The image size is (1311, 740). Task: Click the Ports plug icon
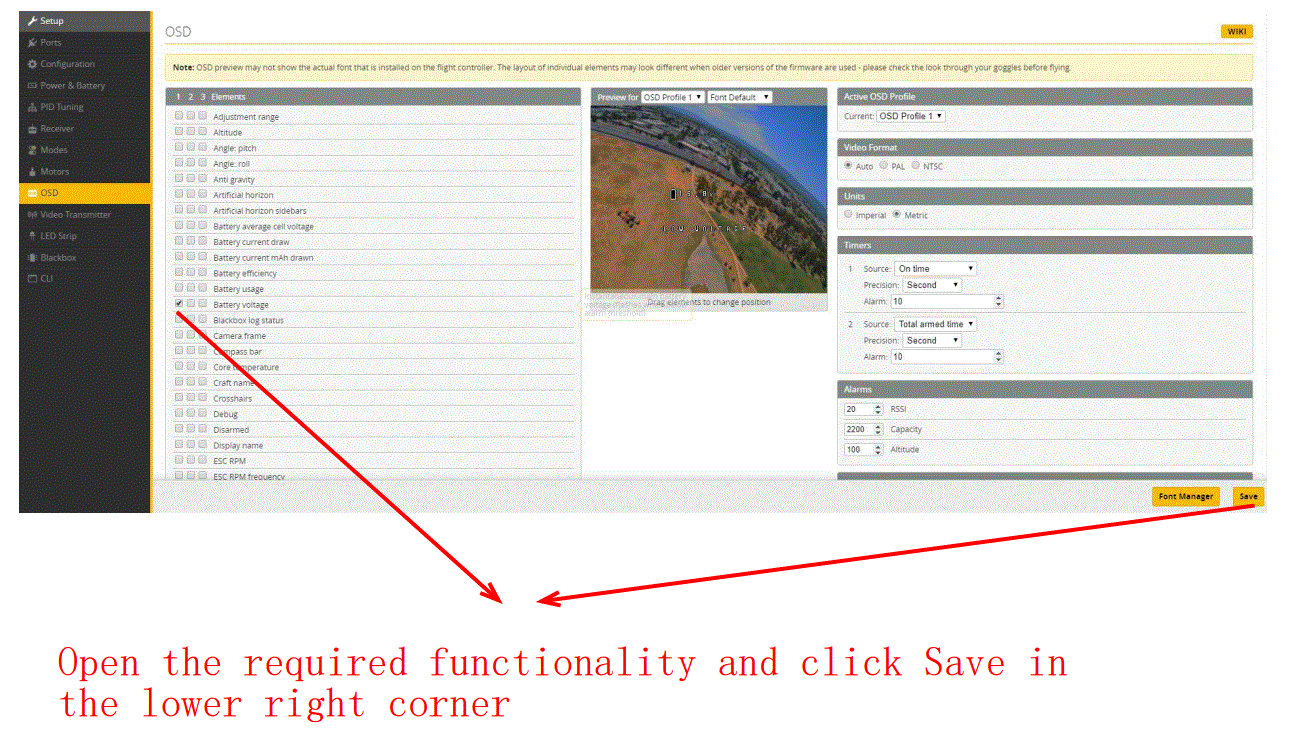[x=33, y=43]
